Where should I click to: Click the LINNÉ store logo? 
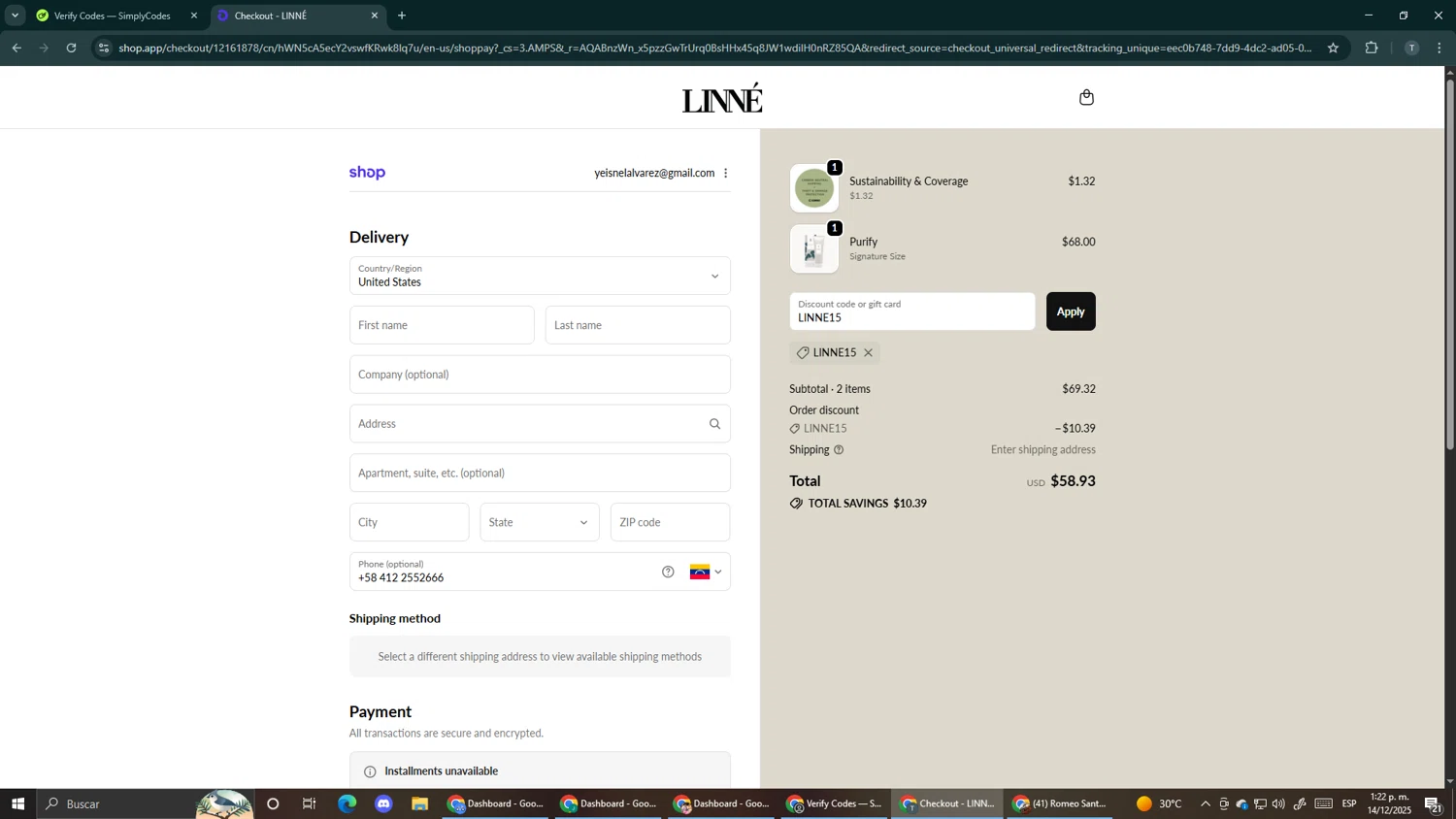click(x=722, y=98)
